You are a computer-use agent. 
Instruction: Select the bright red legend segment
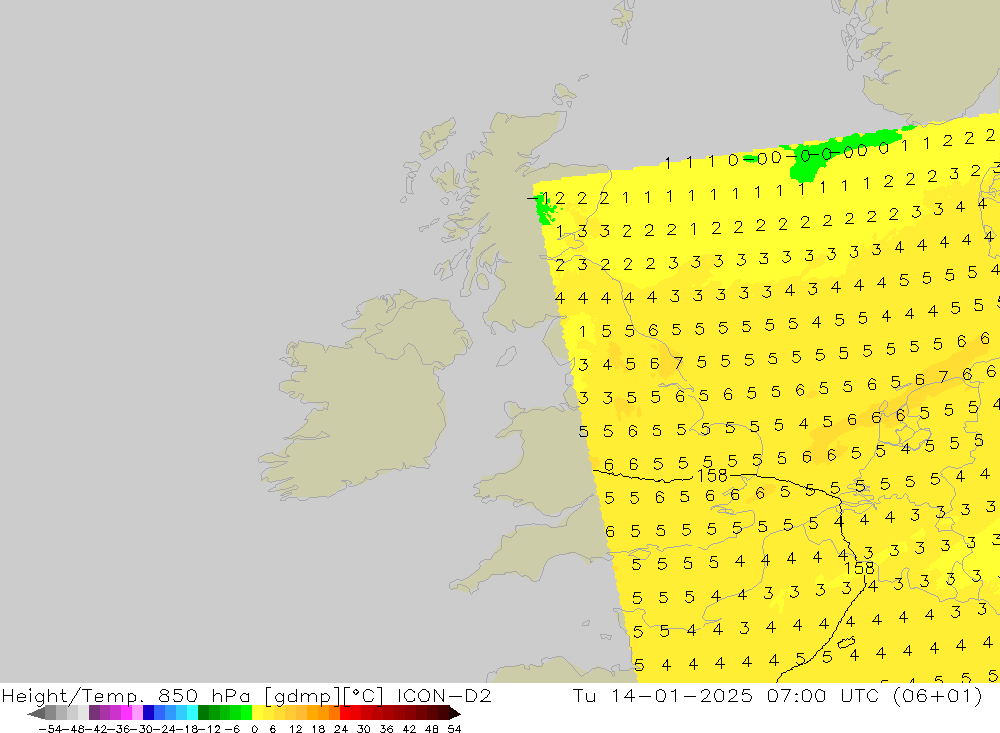click(x=345, y=713)
